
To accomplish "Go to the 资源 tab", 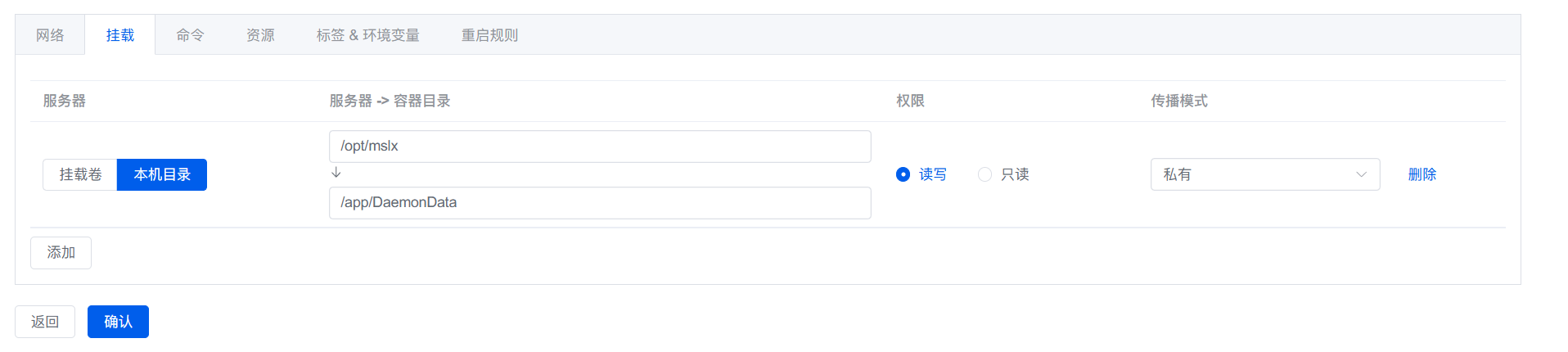I will pyautogui.click(x=260, y=35).
